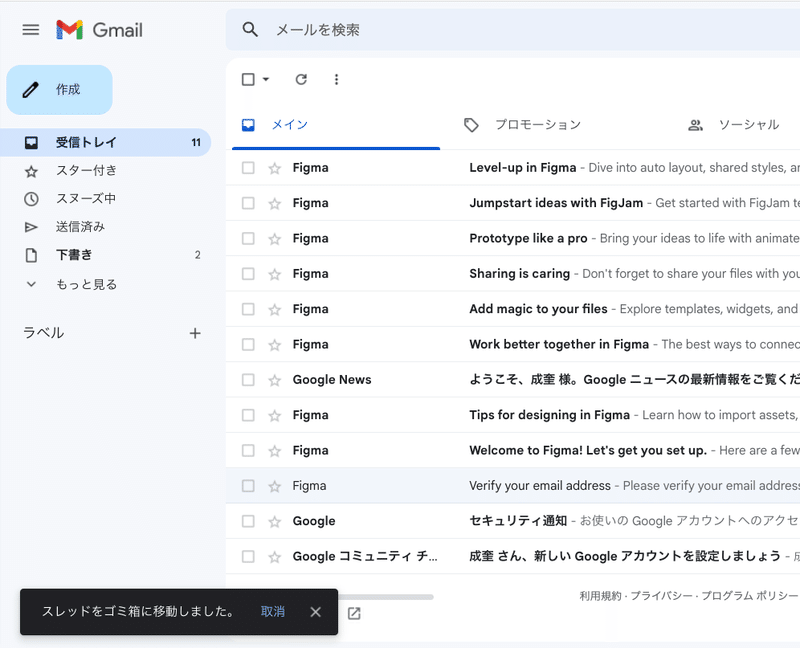Click the search magnifier icon
The image size is (800, 648).
tap(249, 30)
